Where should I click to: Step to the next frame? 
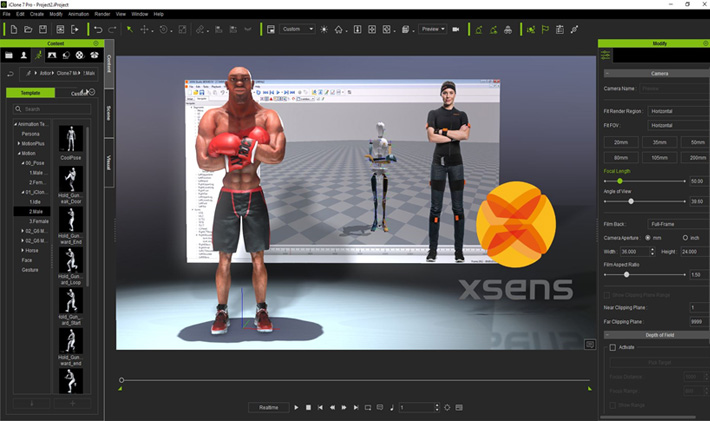point(344,407)
